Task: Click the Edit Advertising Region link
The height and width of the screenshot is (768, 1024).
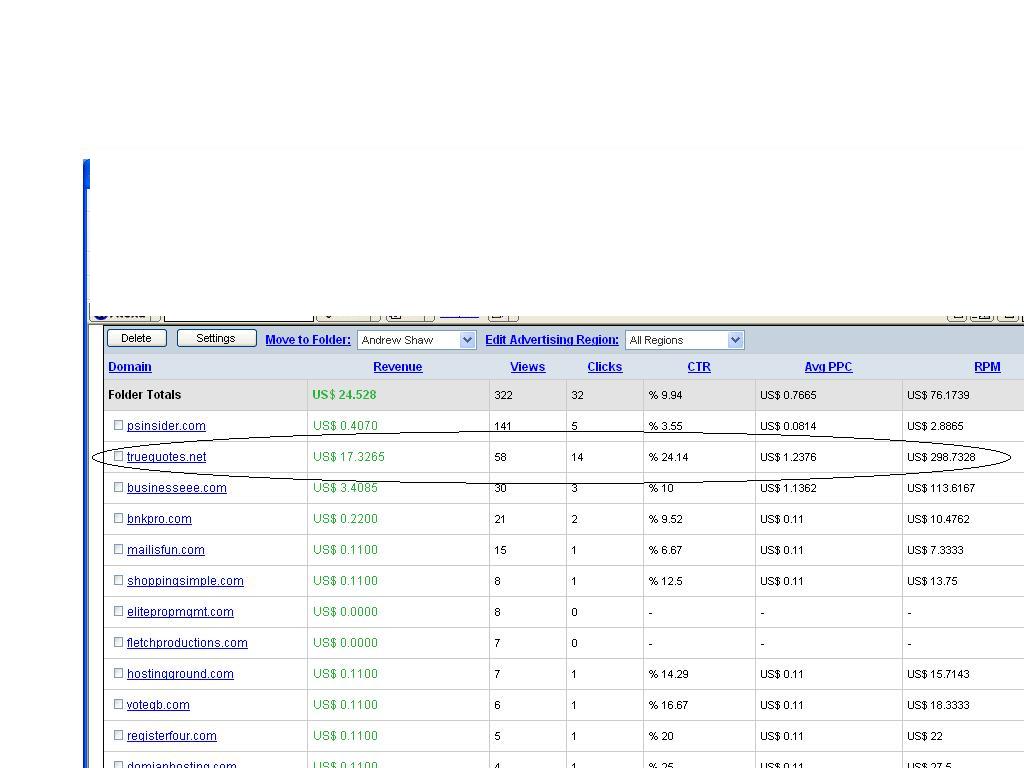Action: [552, 340]
